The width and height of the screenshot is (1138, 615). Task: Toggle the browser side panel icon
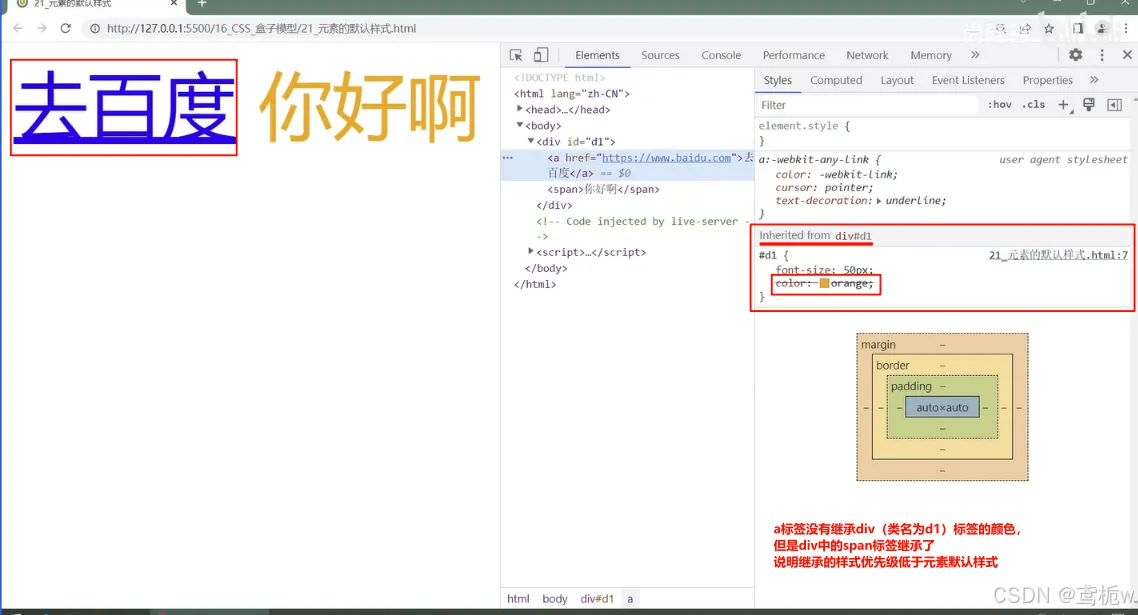coord(1078,28)
